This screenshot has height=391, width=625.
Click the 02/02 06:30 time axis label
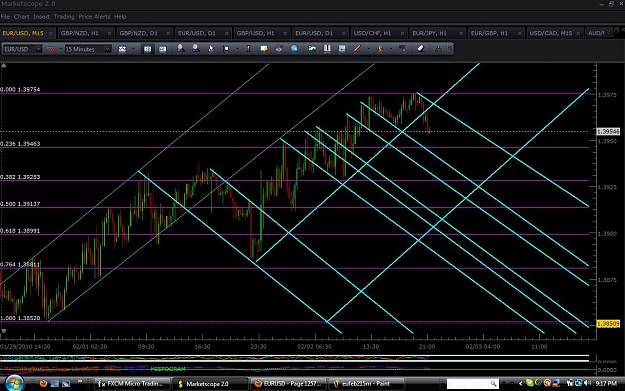click(x=314, y=347)
